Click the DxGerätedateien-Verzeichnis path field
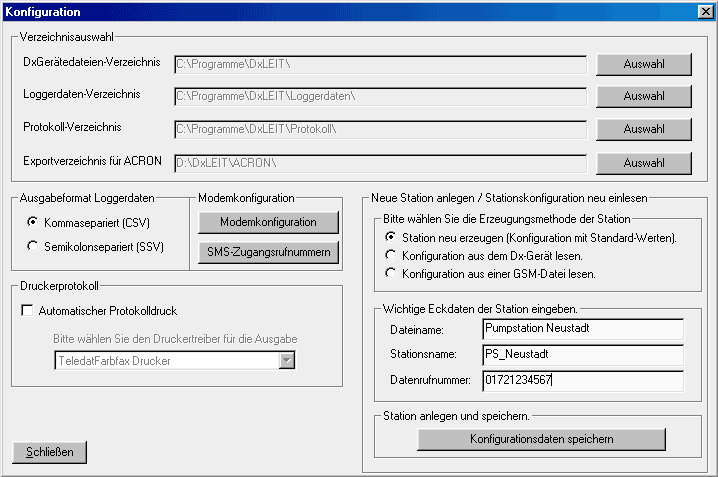This screenshot has height=477, width=718. 380,65
